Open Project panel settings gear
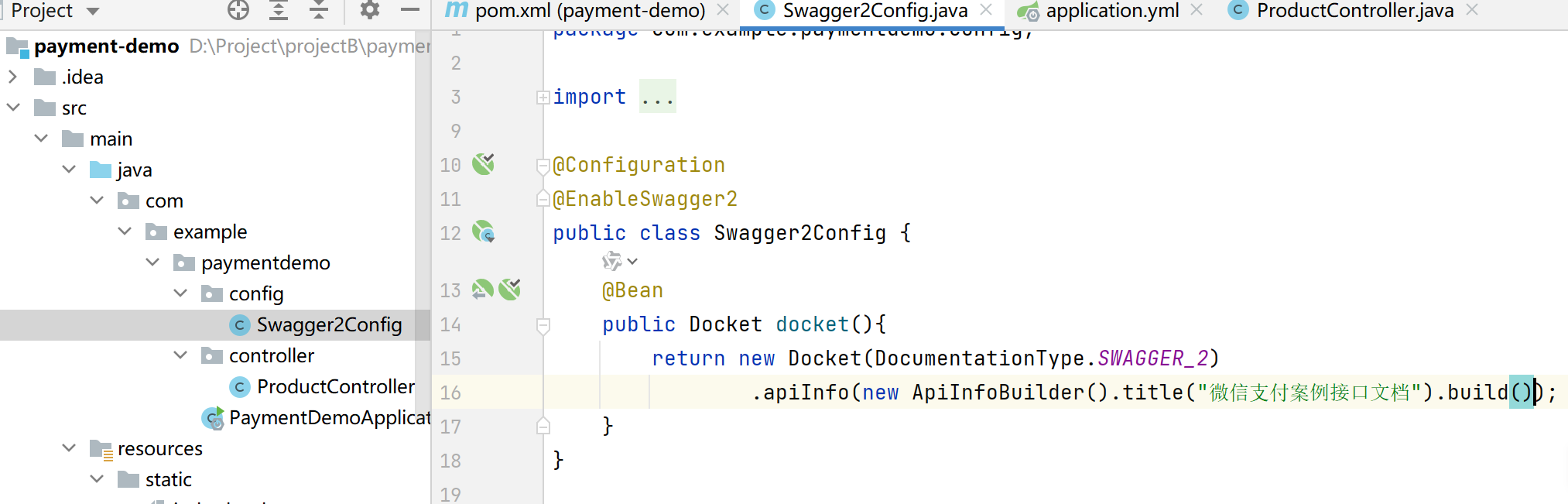Screen dimensions: 1568x504 [370, 10]
